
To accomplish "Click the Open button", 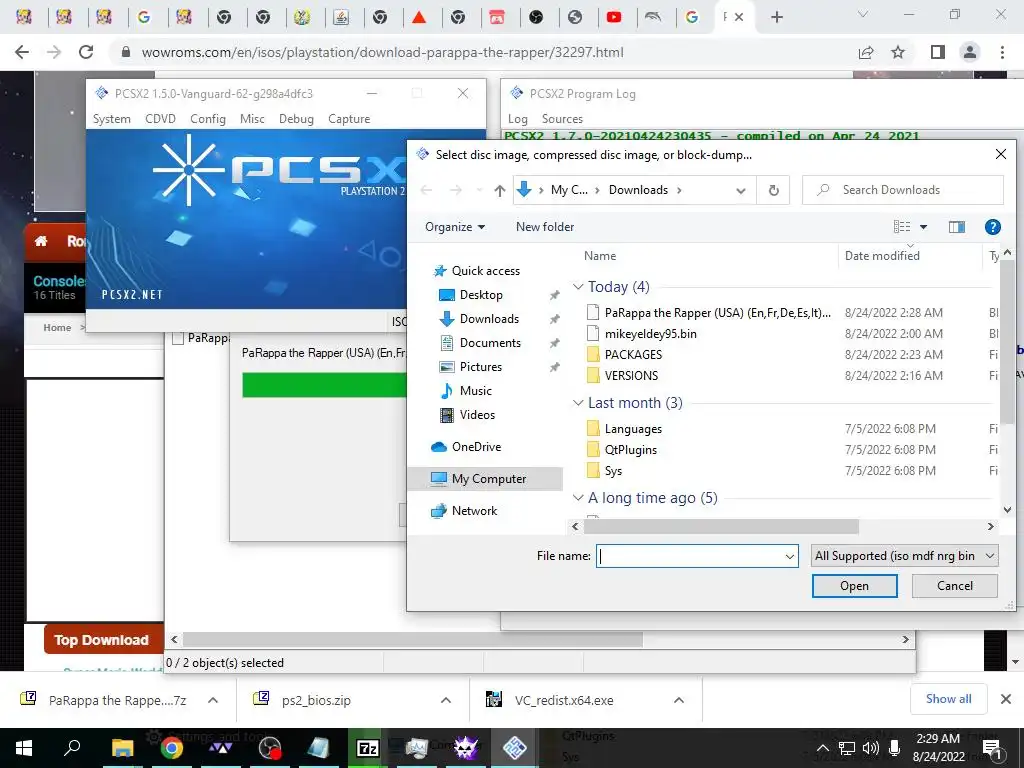I will [854, 586].
